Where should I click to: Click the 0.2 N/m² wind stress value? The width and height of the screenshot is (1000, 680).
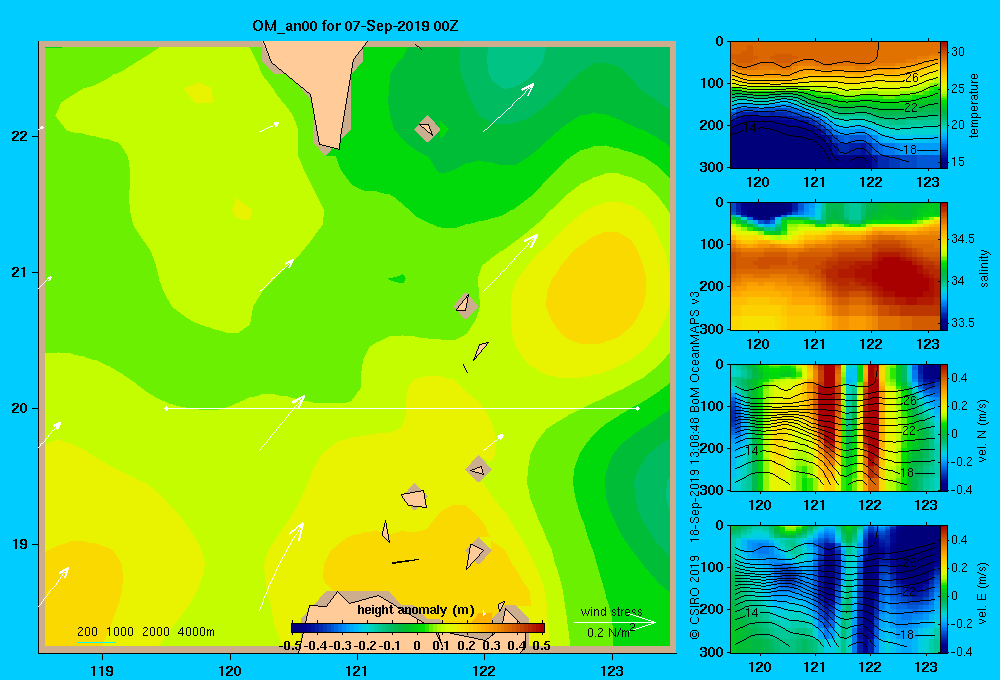611,632
